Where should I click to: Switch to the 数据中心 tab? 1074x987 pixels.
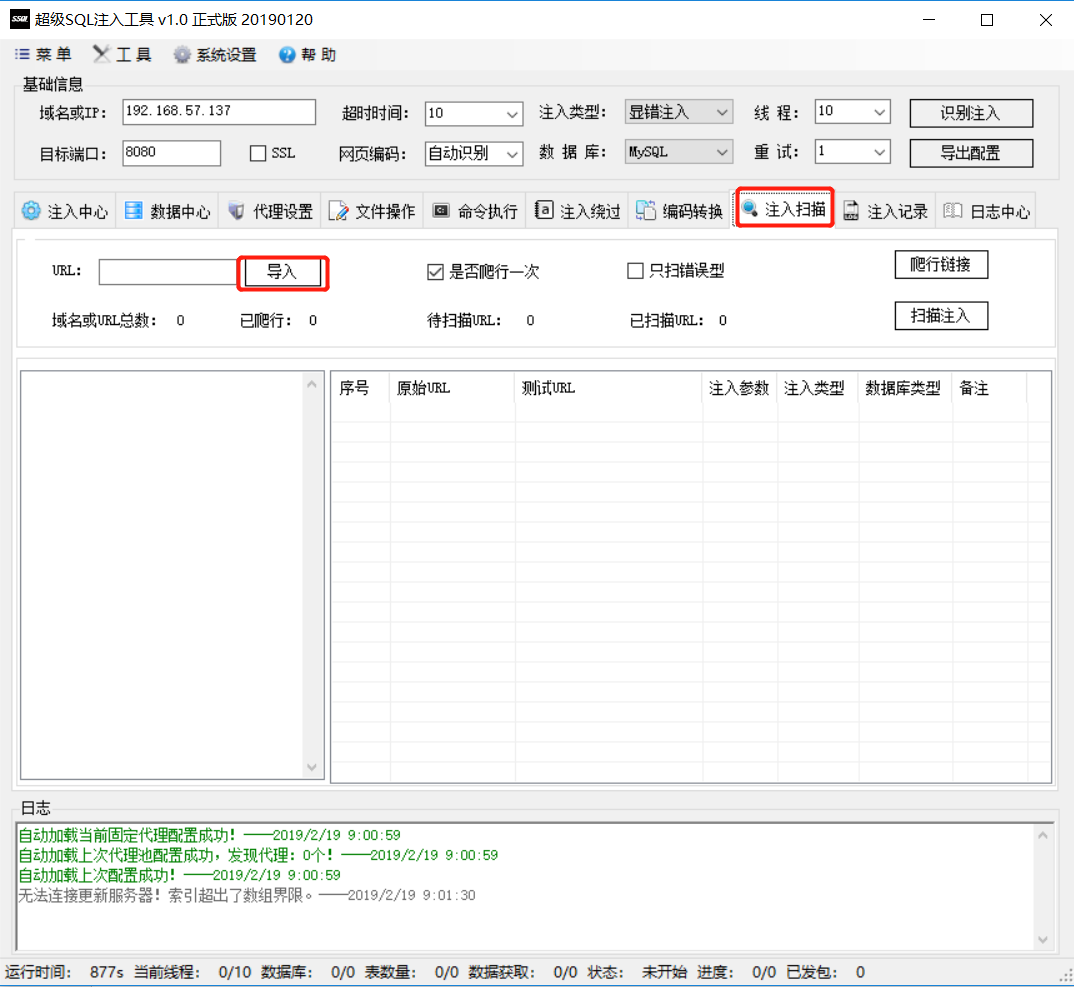click(x=168, y=212)
